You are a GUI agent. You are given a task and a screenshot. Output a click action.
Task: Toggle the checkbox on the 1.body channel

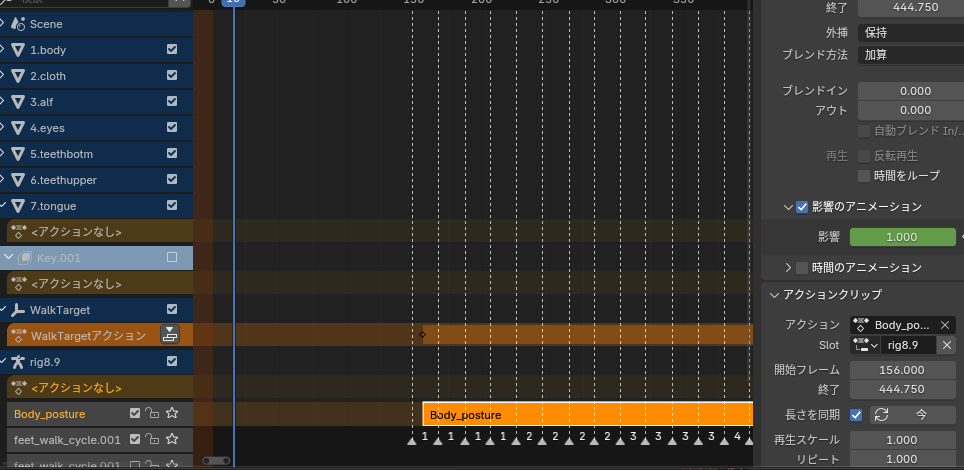[172, 49]
